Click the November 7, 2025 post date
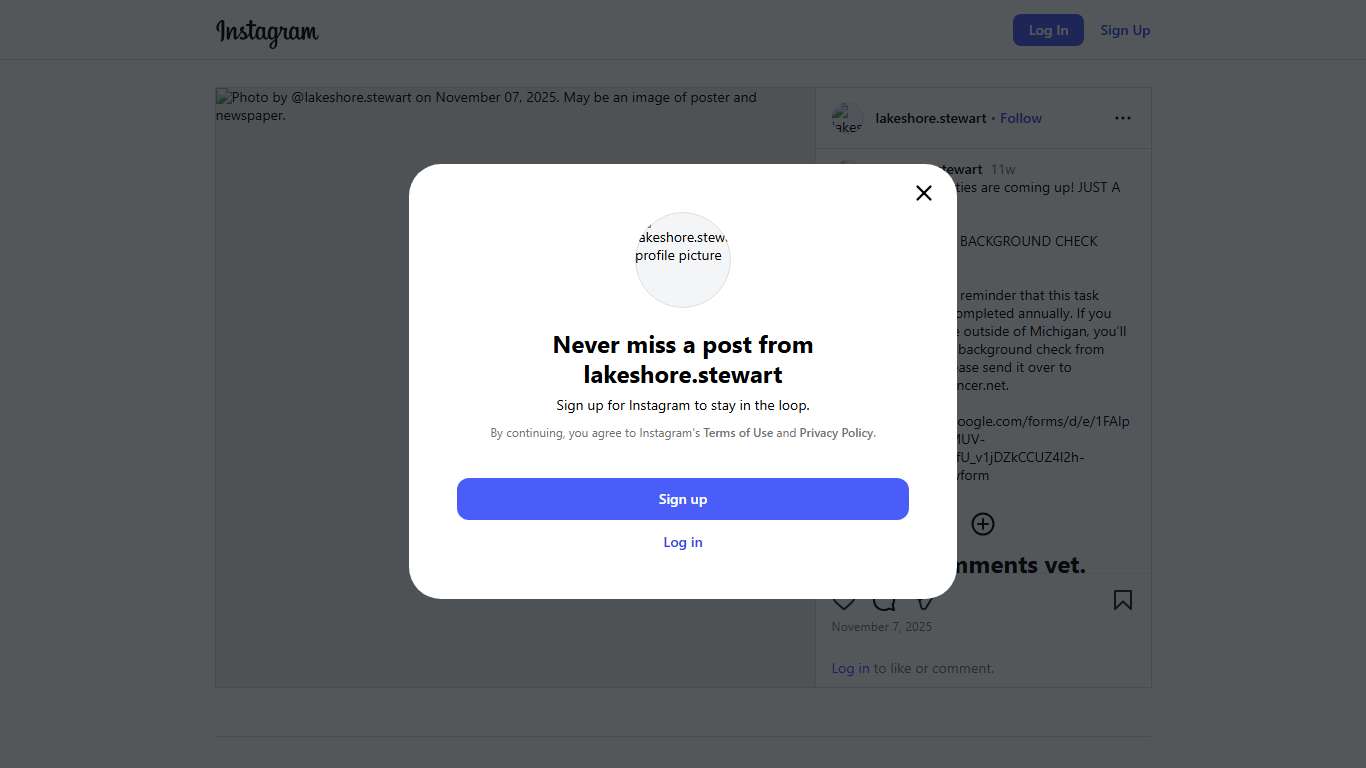This screenshot has height=768, width=1366. (881, 627)
